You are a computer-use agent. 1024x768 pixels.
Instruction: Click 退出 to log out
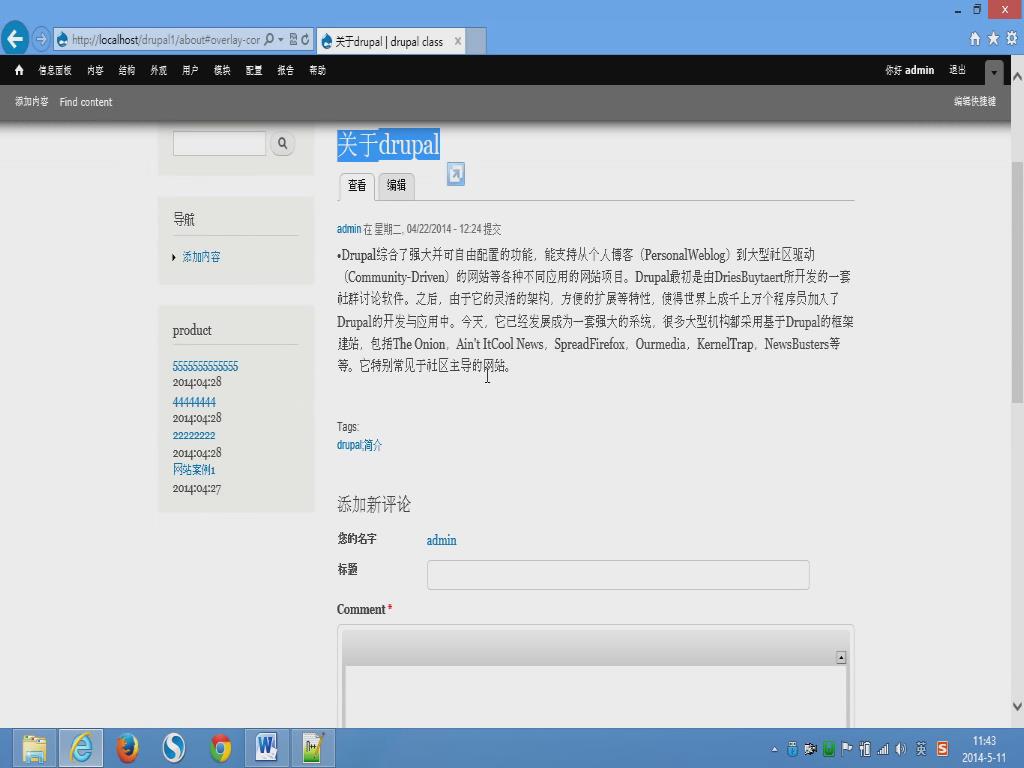point(957,70)
